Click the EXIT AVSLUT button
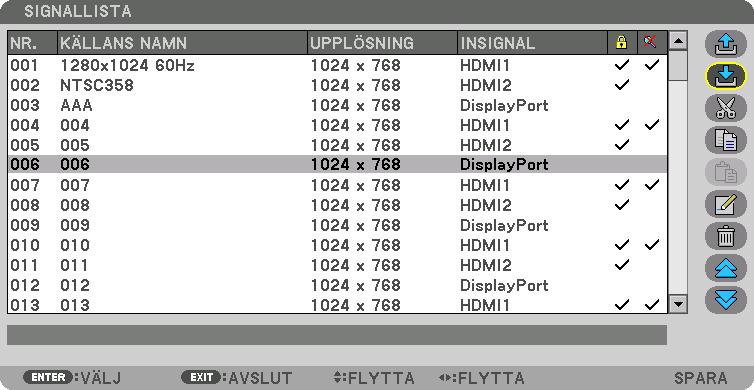The width and height of the screenshot is (754, 390). pyautogui.click(x=237, y=377)
